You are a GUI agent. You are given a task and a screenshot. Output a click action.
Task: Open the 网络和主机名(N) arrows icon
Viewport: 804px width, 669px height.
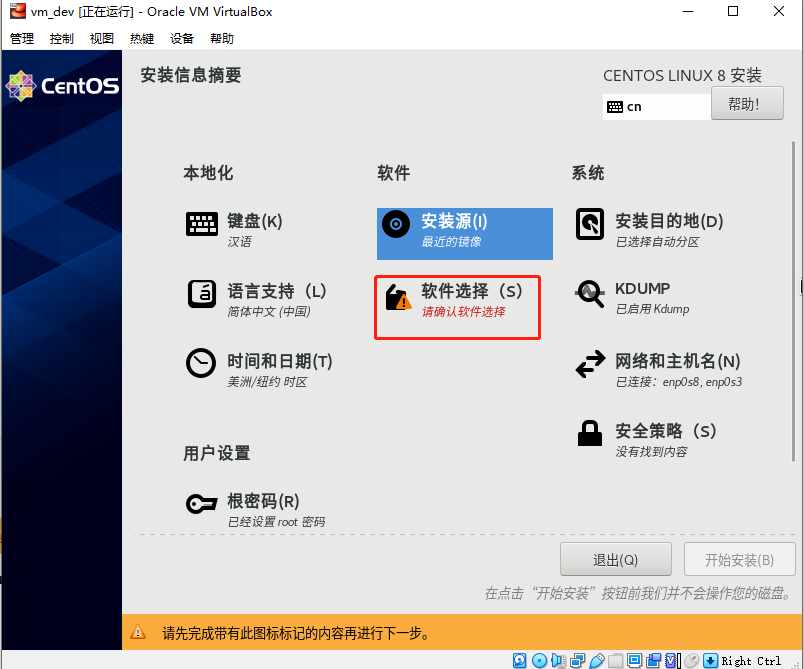[590, 363]
